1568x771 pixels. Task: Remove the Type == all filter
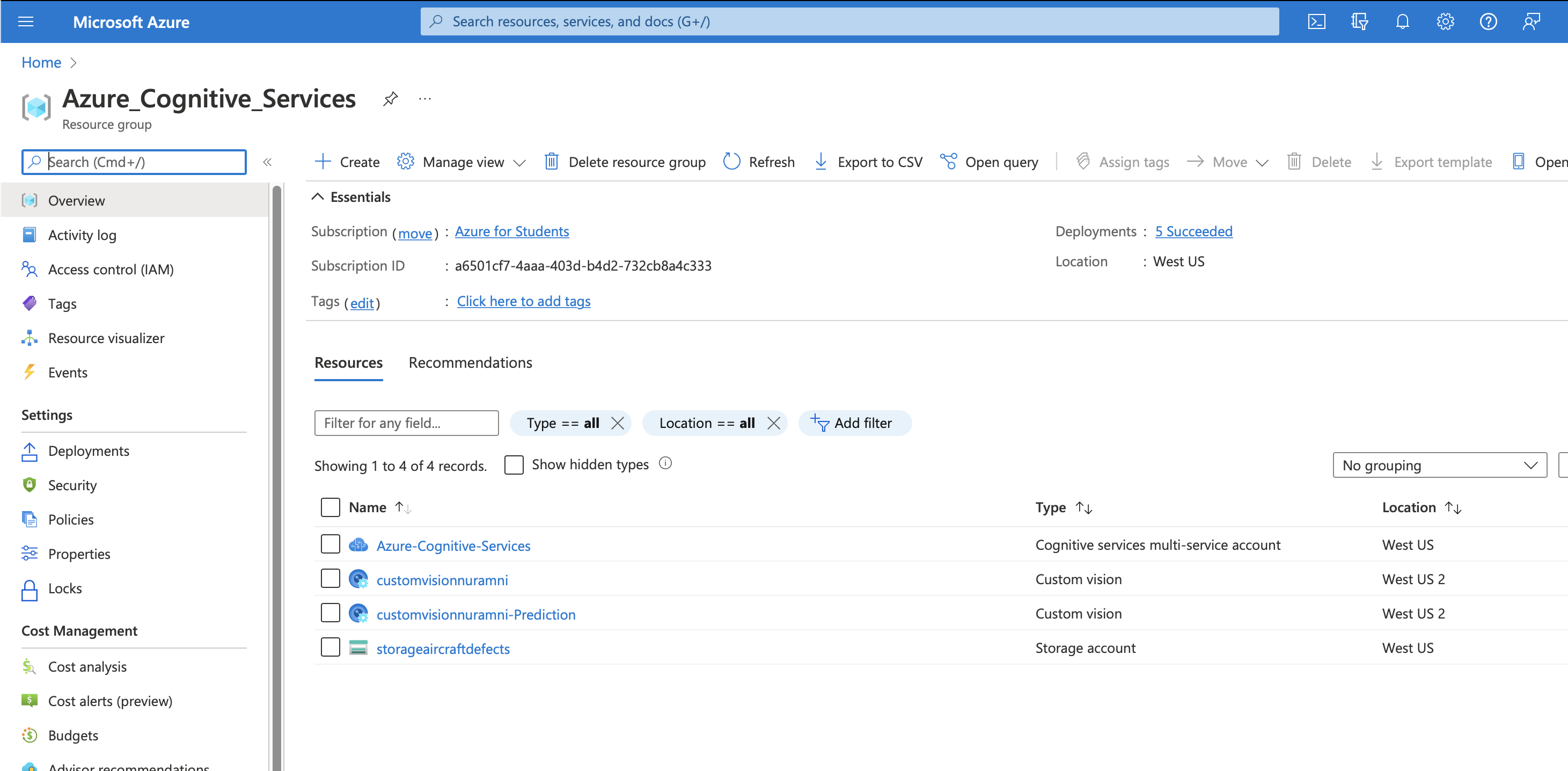617,423
